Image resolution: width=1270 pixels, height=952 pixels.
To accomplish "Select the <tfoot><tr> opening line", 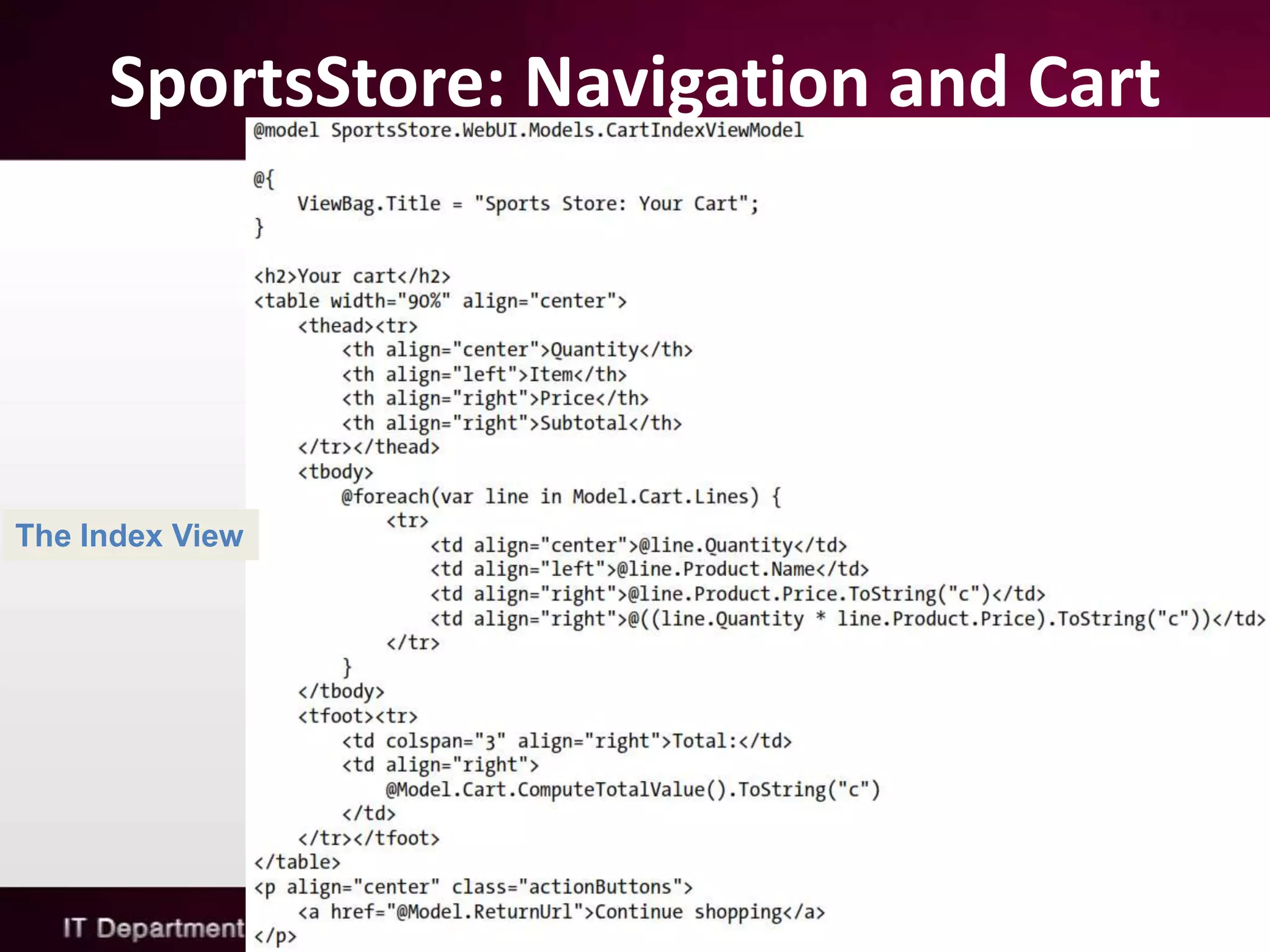I will tap(358, 716).
